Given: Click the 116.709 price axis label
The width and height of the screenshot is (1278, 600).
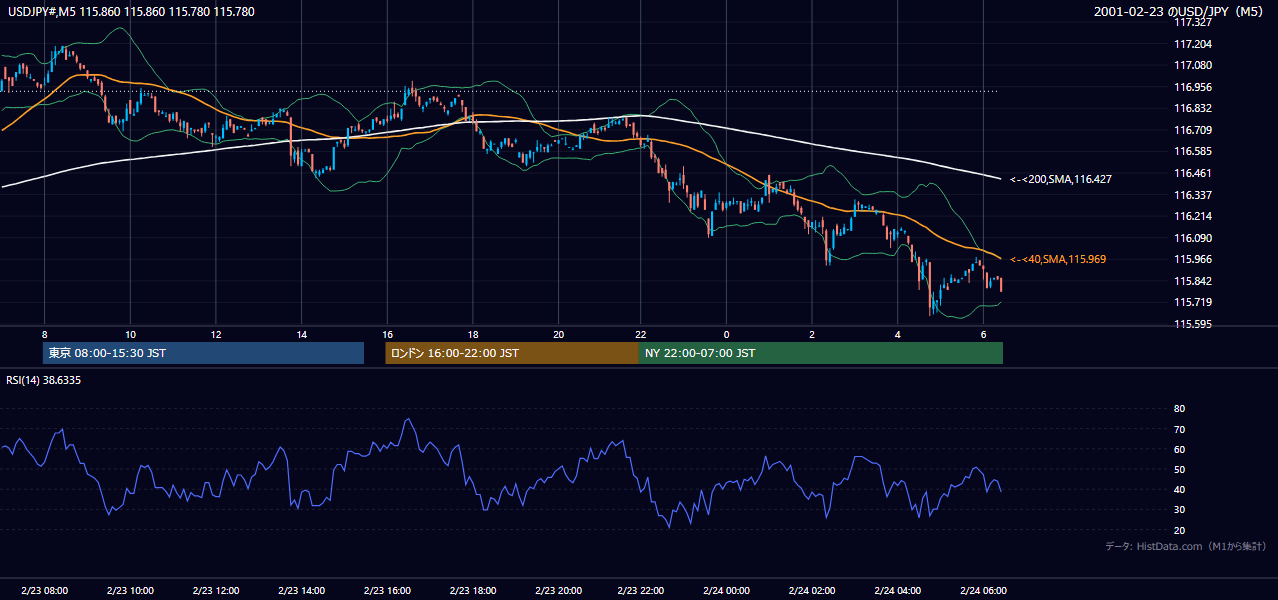Looking at the screenshot, I should click(x=1193, y=130).
